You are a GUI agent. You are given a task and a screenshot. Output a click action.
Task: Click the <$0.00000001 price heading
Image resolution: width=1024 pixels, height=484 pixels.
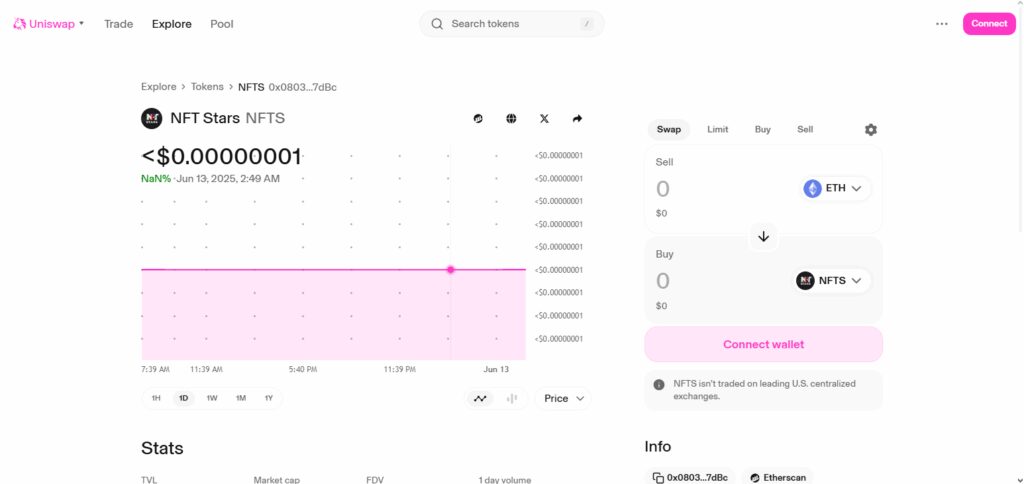[221, 157]
